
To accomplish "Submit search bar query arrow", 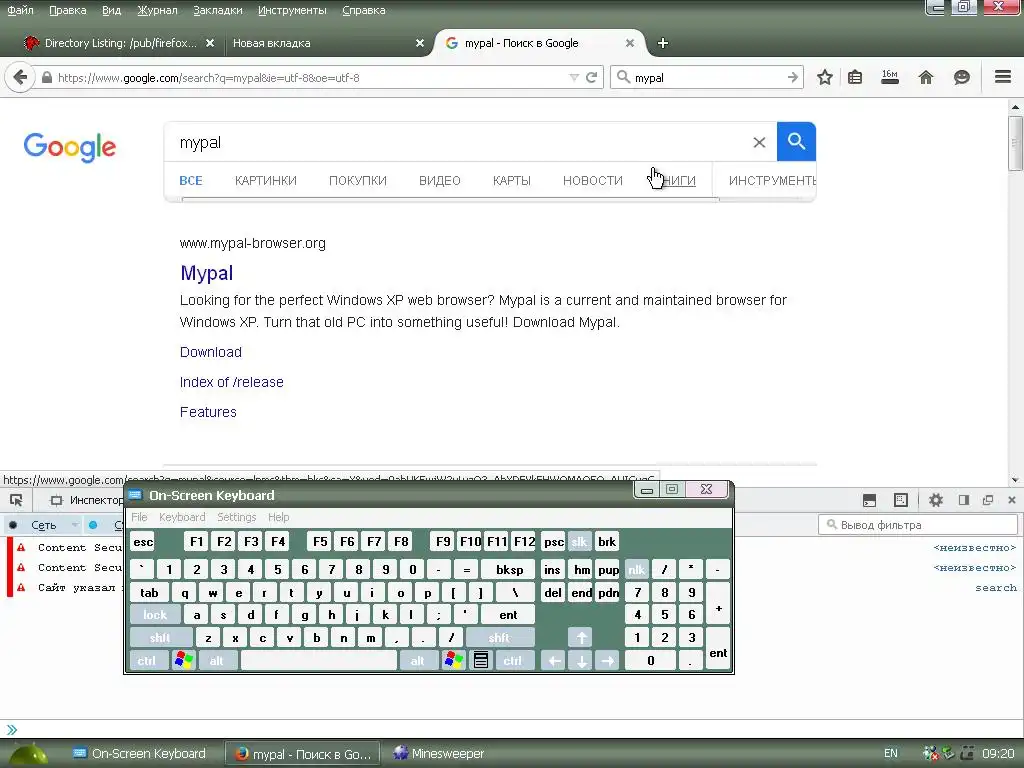I will coord(793,78).
